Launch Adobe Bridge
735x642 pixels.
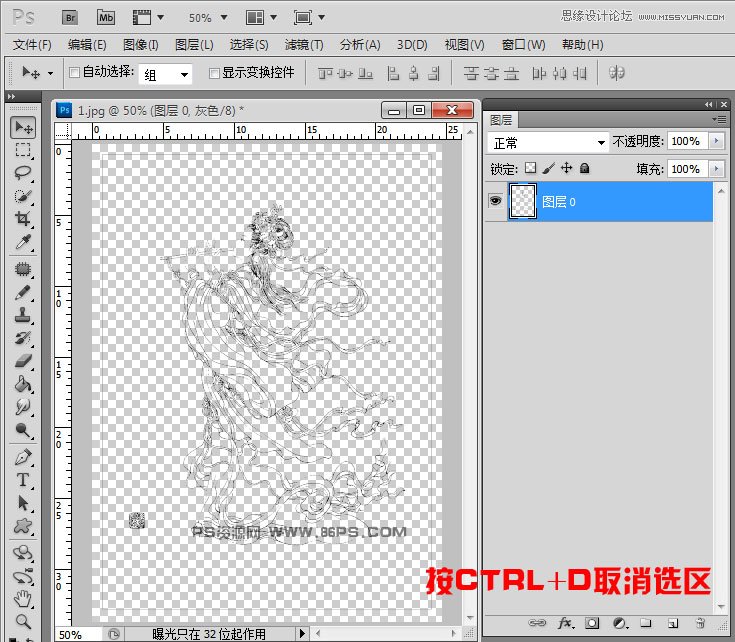tap(70, 18)
